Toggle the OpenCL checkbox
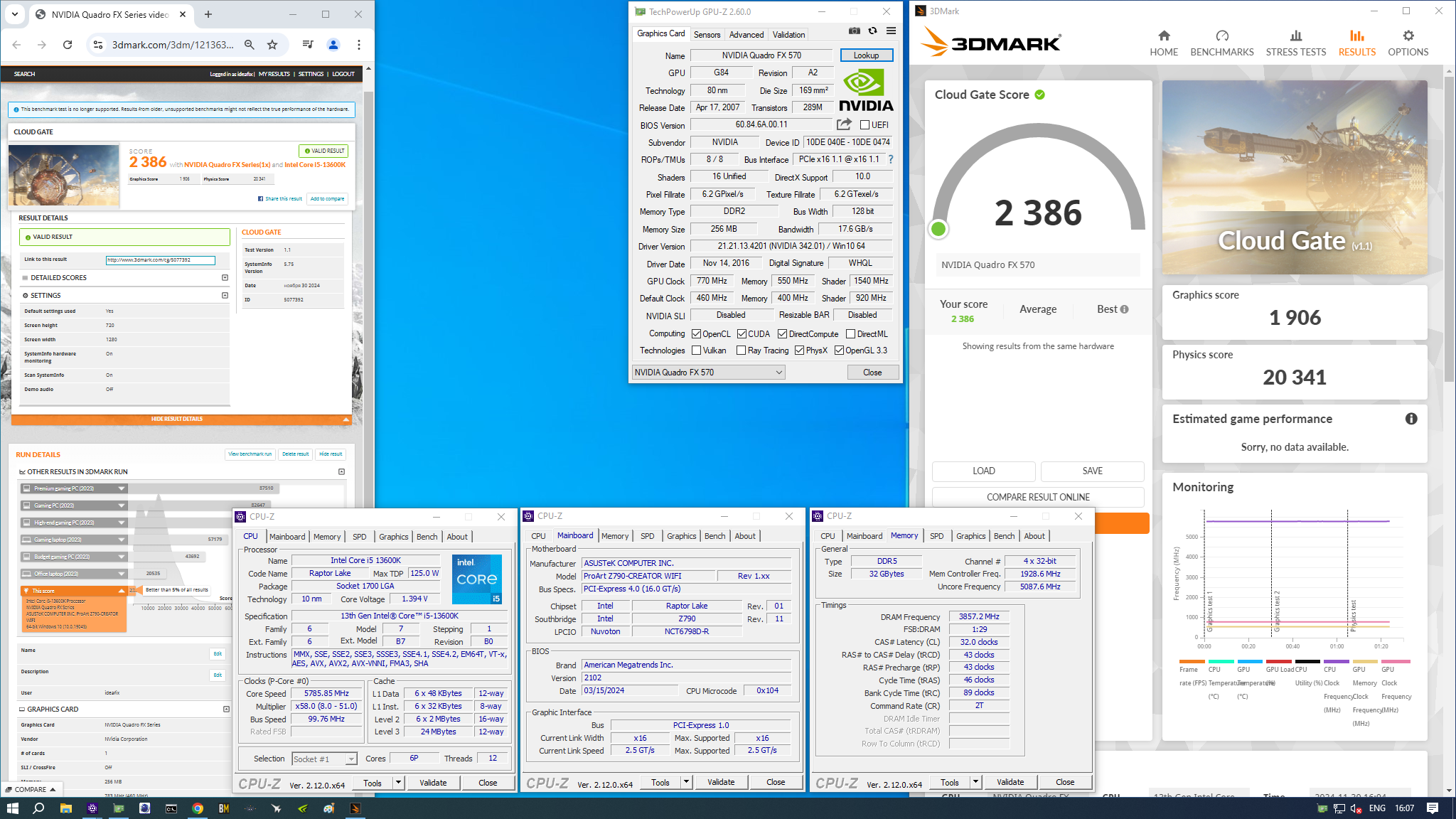 click(x=696, y=334)
